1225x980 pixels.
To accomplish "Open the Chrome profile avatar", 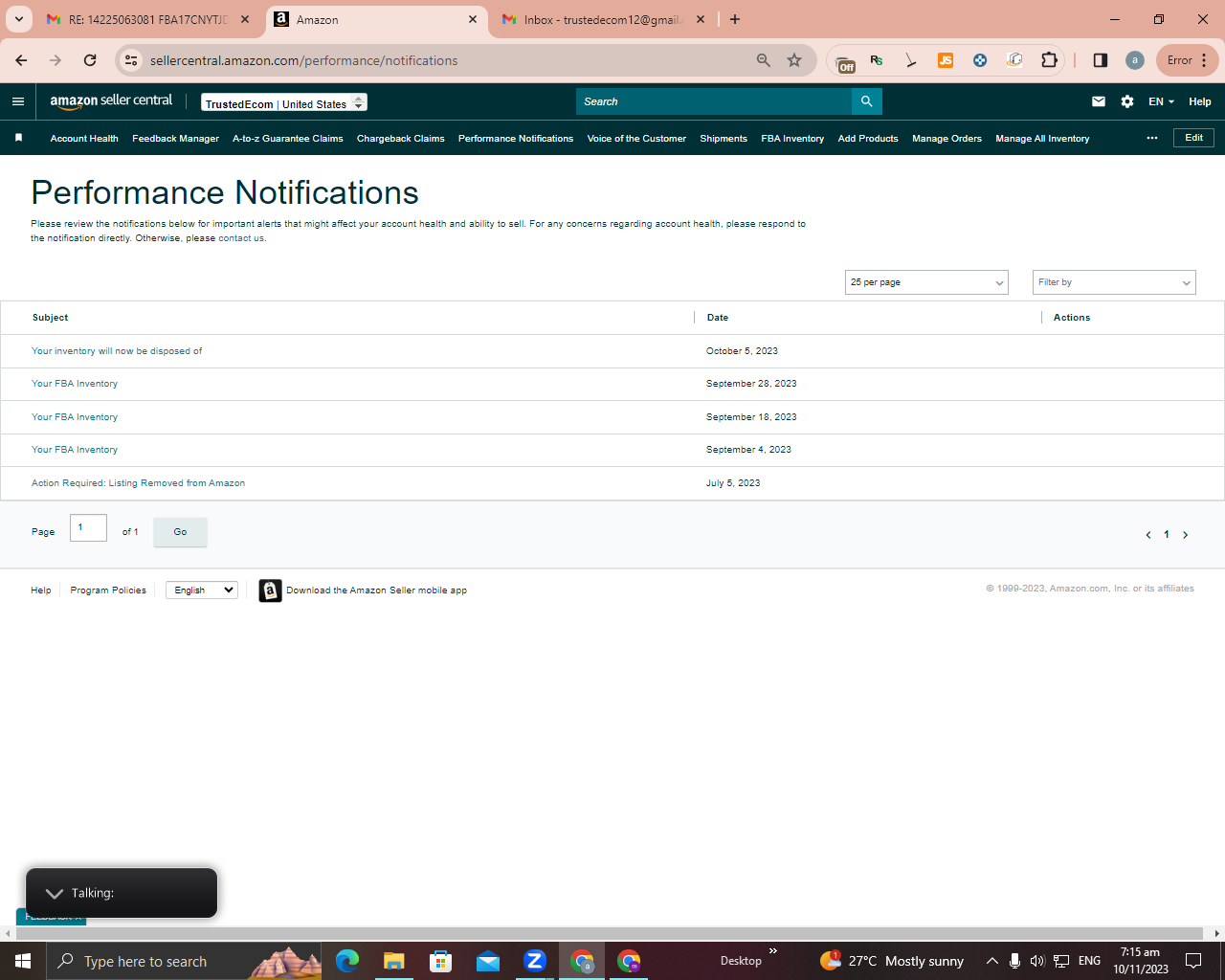I will pos(1135,60).
